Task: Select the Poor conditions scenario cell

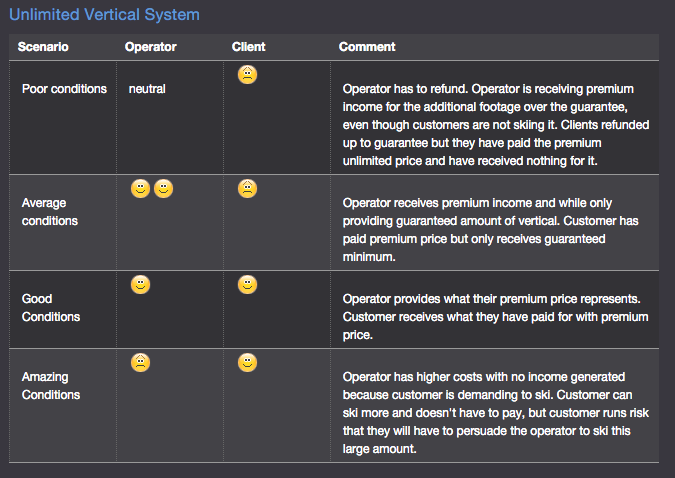Action: pyautogui.click(x=64, y=89)
